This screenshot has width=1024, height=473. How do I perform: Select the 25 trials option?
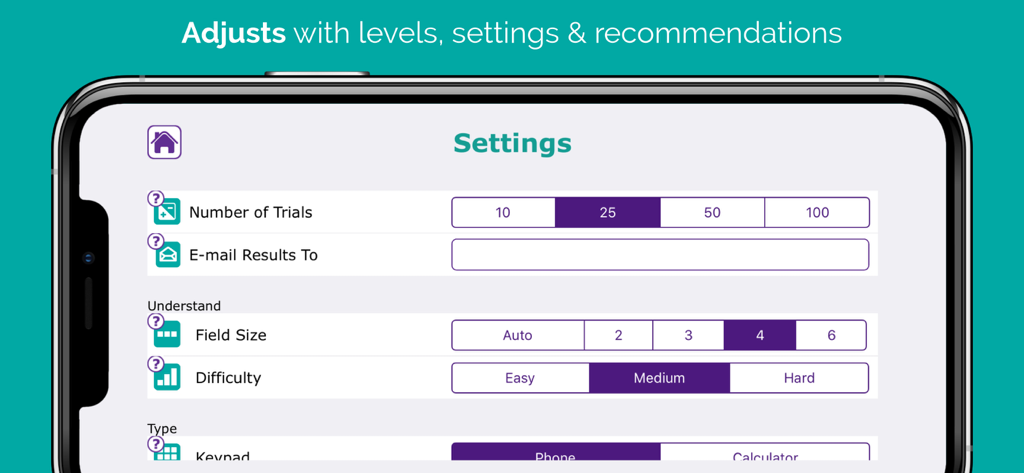pos(607,212)
